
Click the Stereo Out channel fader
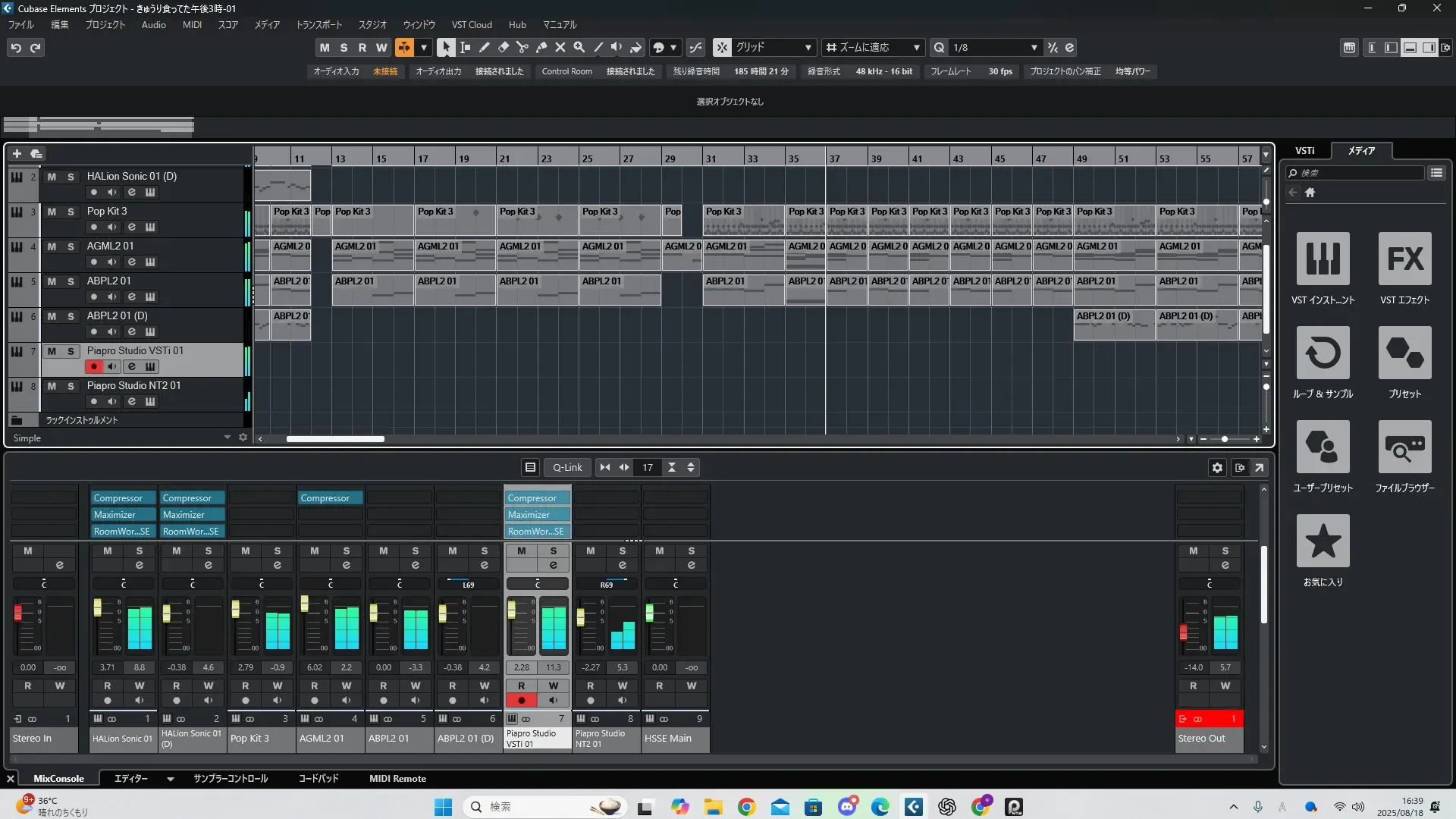pos(1183,631)
